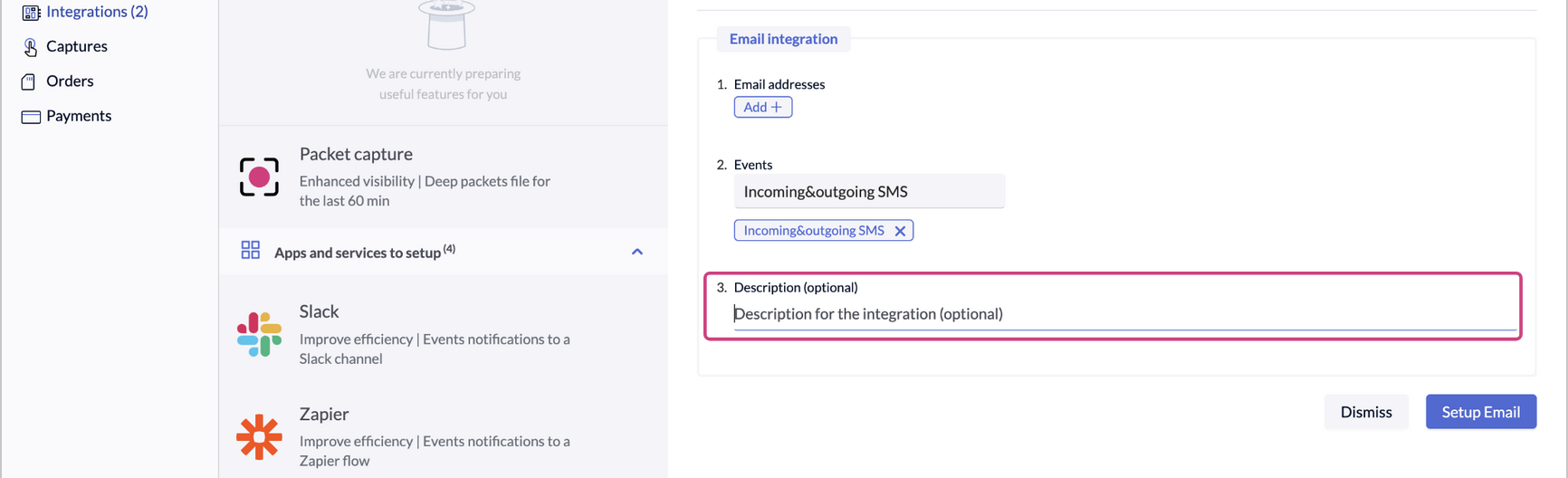Click the Zapier logo icon
1568x478 pixels.
coord(259,437)
